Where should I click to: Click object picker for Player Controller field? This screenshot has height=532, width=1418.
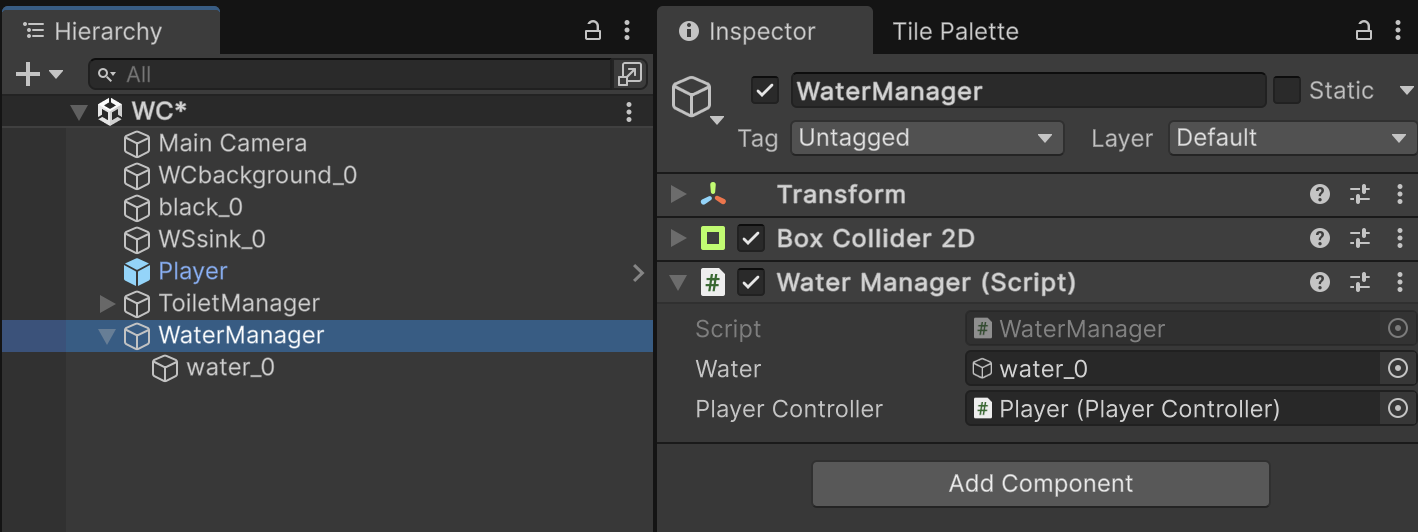click(x=1398, y=409)
